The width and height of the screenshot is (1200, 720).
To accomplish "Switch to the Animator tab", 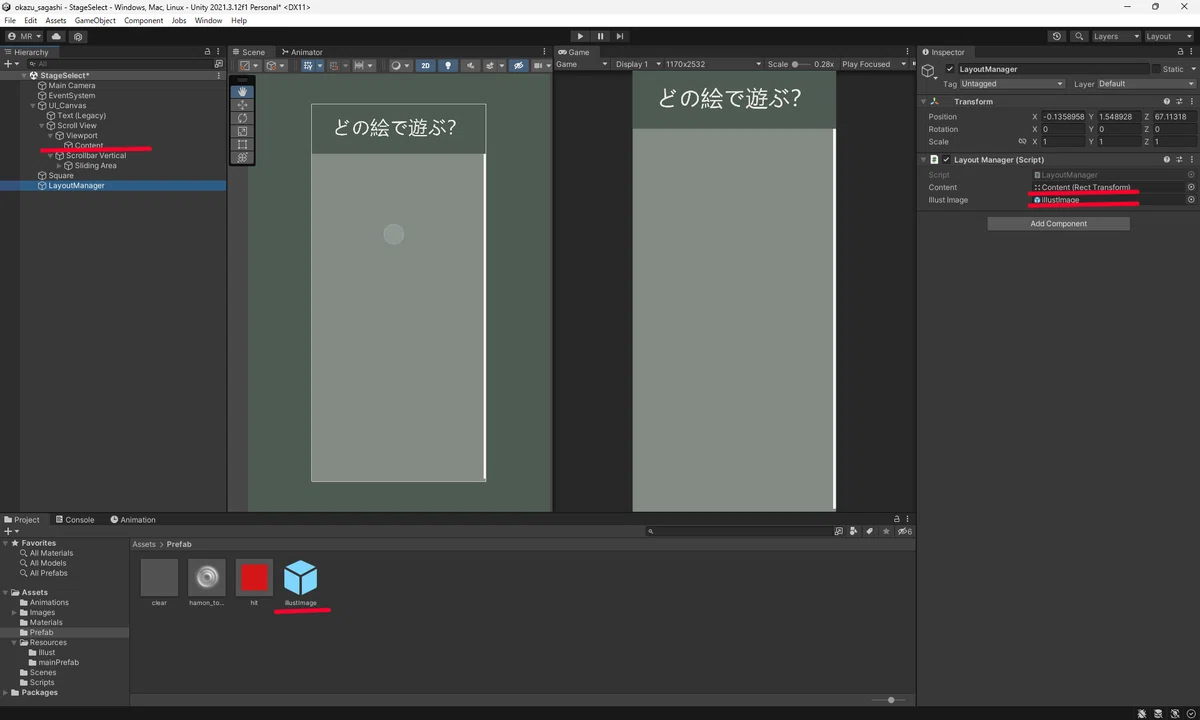I will click(x=301, y=52).
